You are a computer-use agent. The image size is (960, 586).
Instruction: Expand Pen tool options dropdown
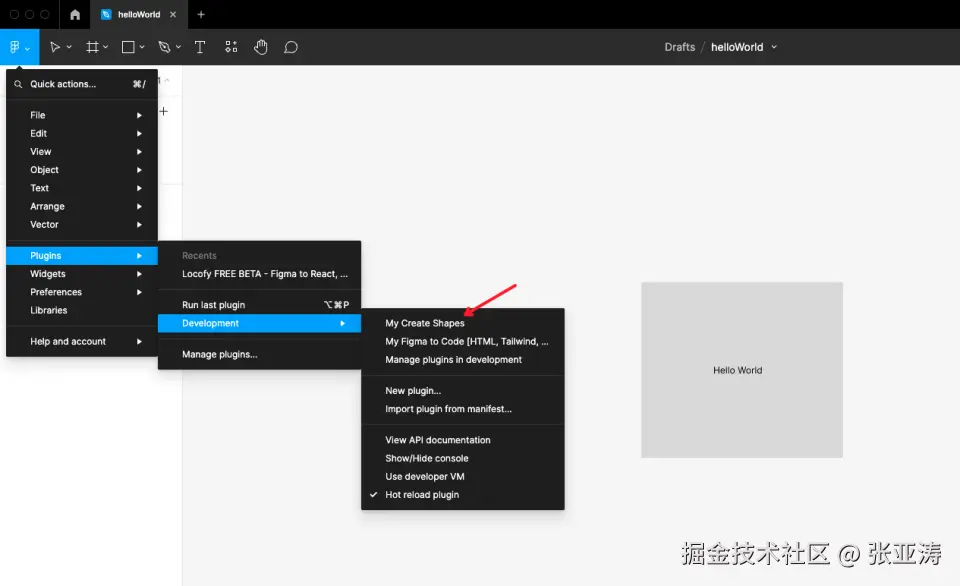coord(178,47)
